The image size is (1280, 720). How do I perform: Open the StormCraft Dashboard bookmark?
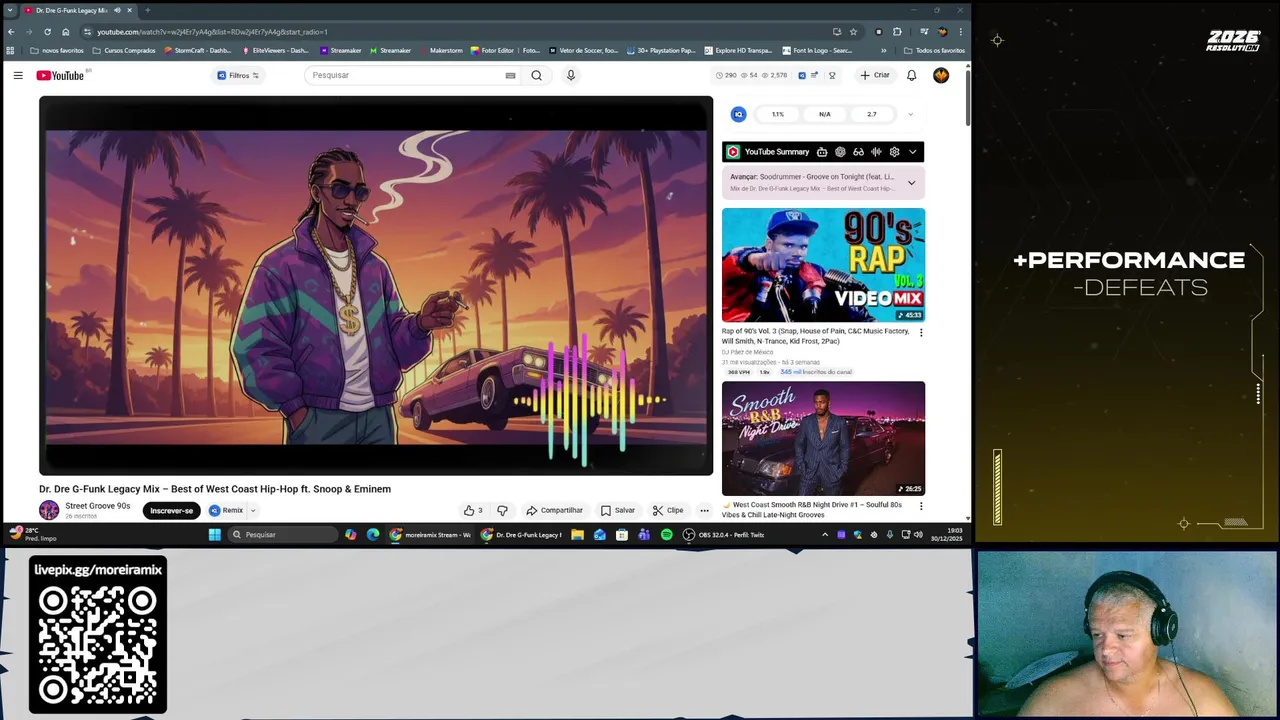[x=197, y=50]
